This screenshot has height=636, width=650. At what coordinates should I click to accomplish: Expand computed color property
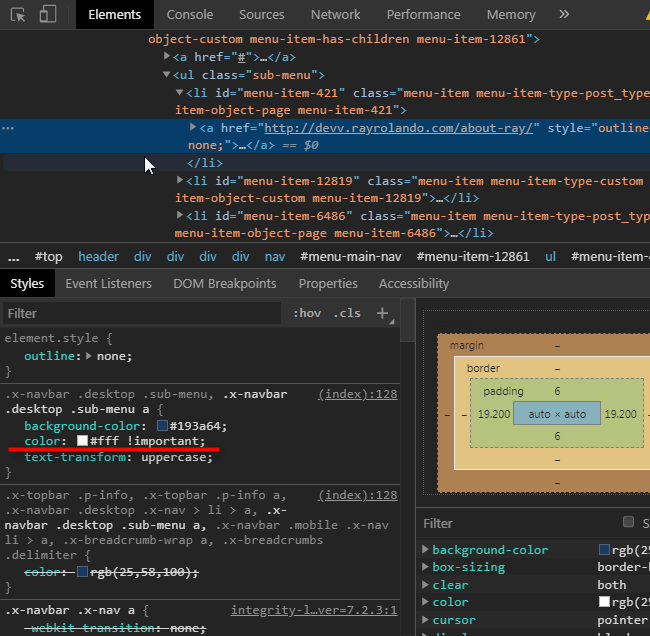(x=425, y=602)
